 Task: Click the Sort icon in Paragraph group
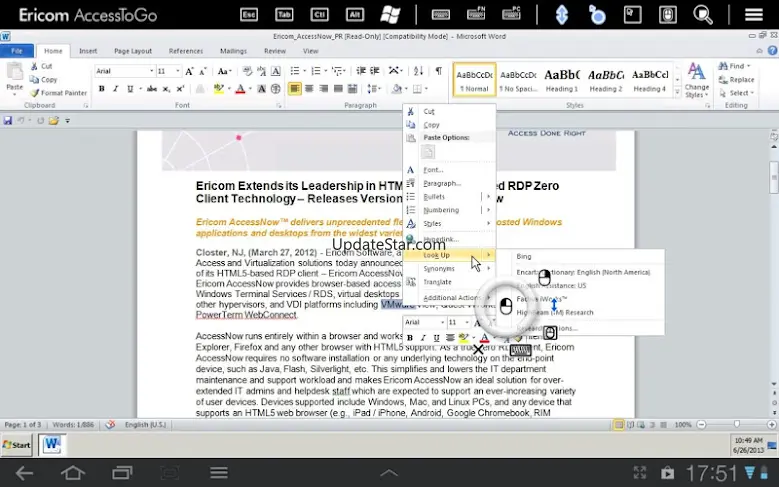[x=418, y=71]
